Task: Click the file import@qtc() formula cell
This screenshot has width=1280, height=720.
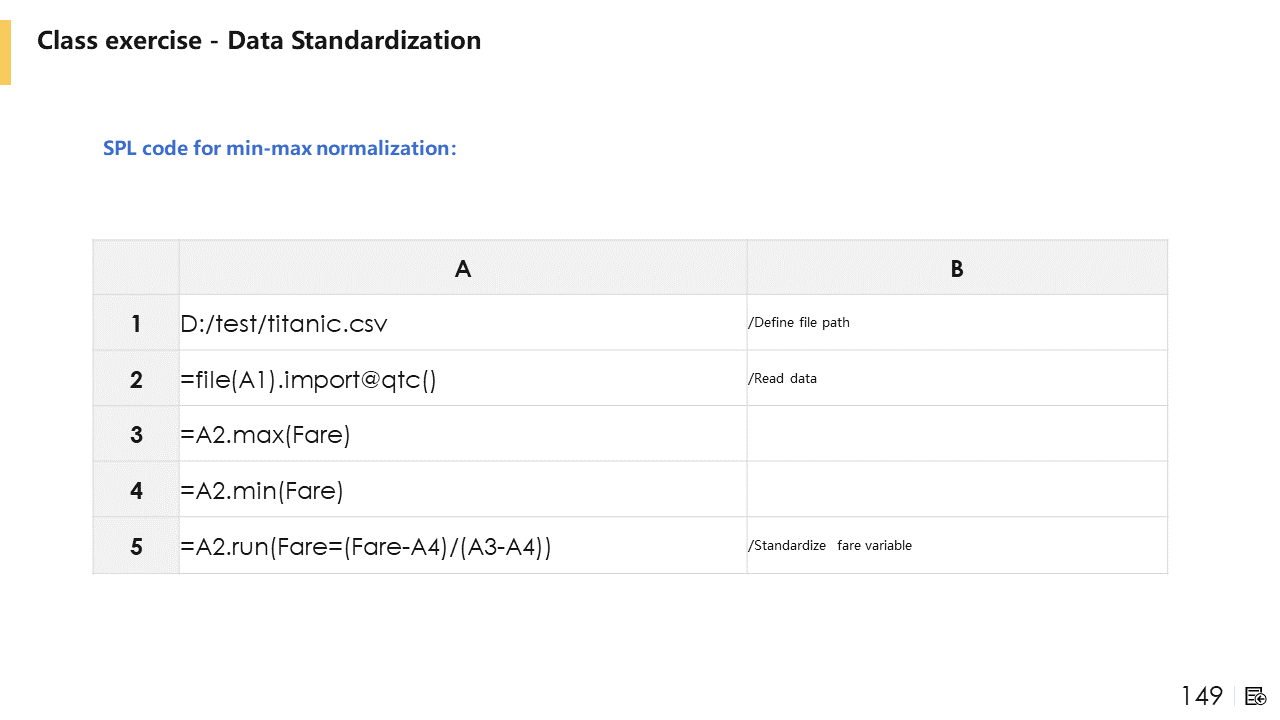Action: tap(308, 380)
